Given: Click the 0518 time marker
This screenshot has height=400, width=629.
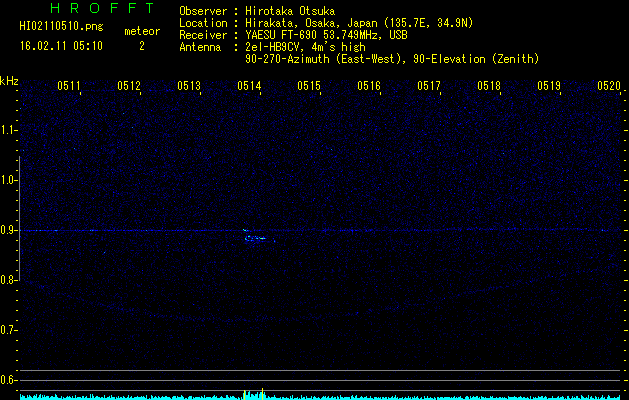Looking at the screenshot, I should click(x=489, y=85).
